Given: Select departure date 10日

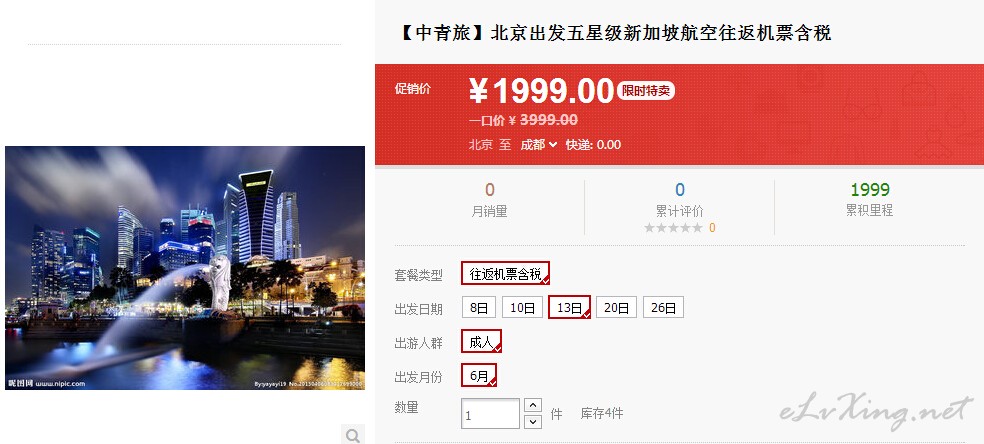Looking at the screenshot, I should pyautogui.click(x=522, y=307).
